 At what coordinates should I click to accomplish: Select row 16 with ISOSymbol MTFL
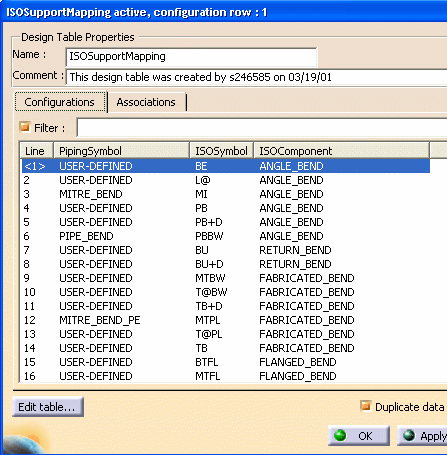[x=226, y=376]
